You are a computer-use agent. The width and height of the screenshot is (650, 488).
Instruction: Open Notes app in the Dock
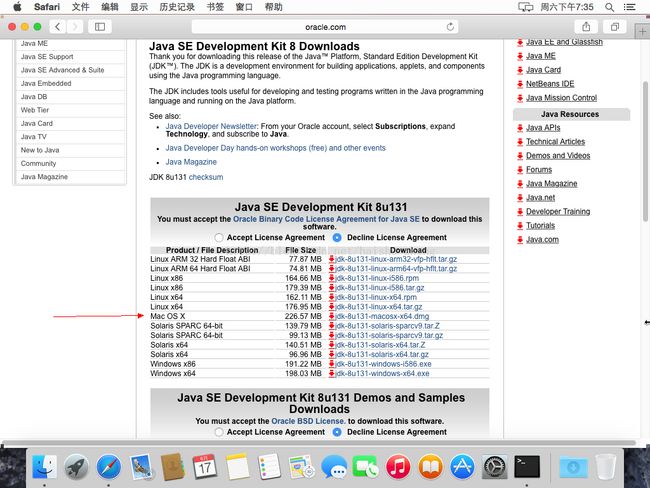point(237,466)
